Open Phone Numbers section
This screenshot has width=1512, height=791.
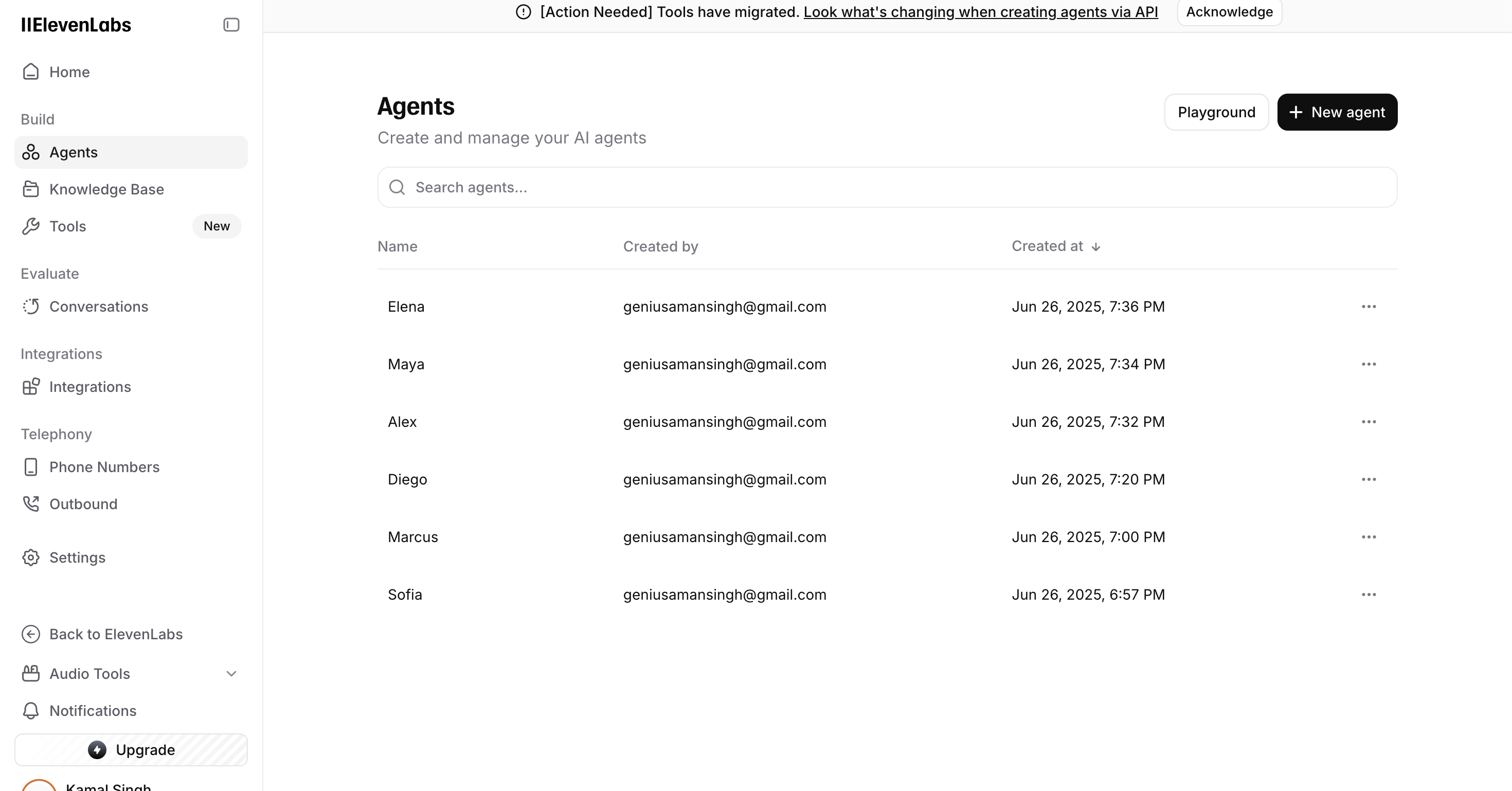point(104,467)
